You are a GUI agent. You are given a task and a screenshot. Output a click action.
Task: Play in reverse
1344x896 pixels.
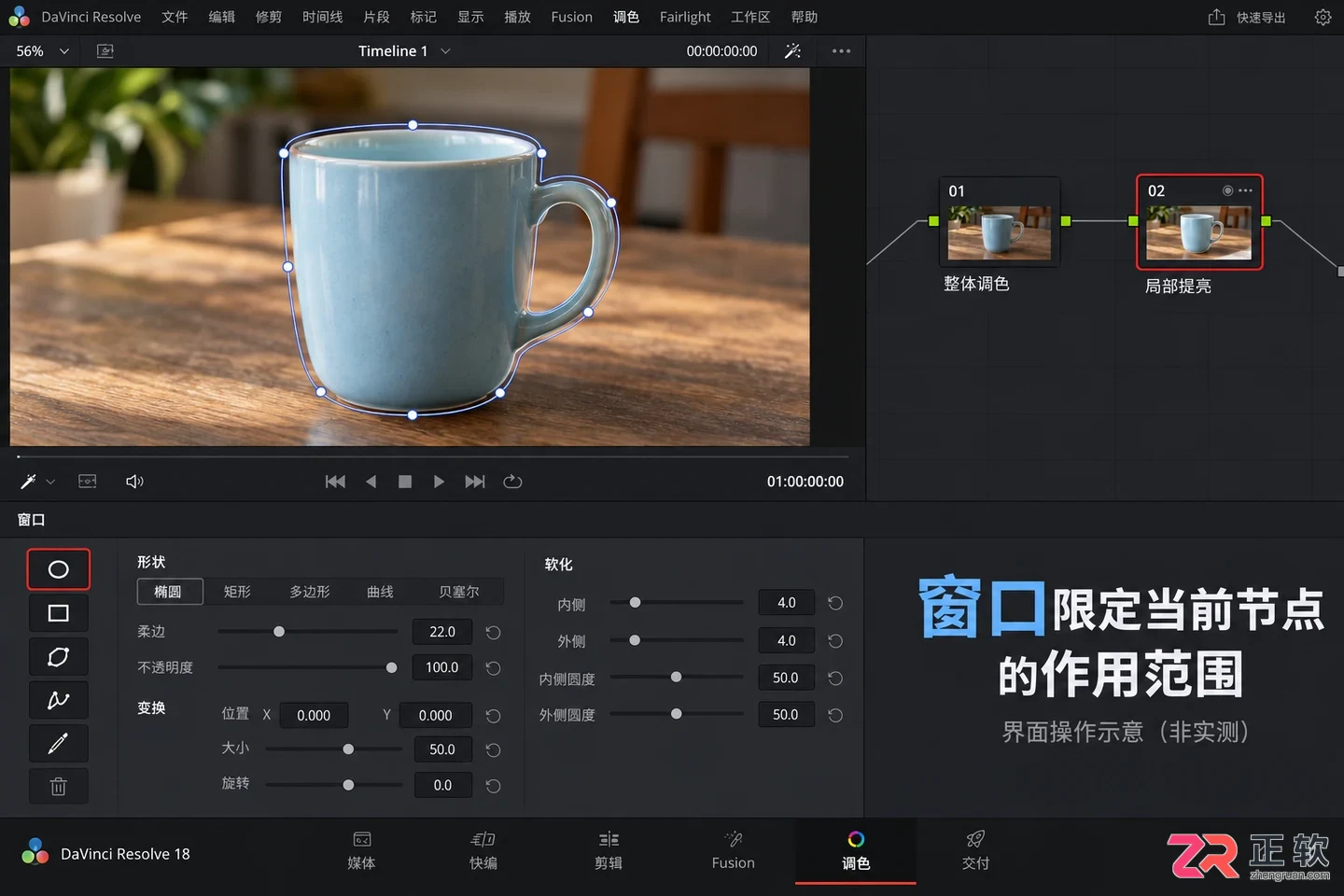point(371,482)
